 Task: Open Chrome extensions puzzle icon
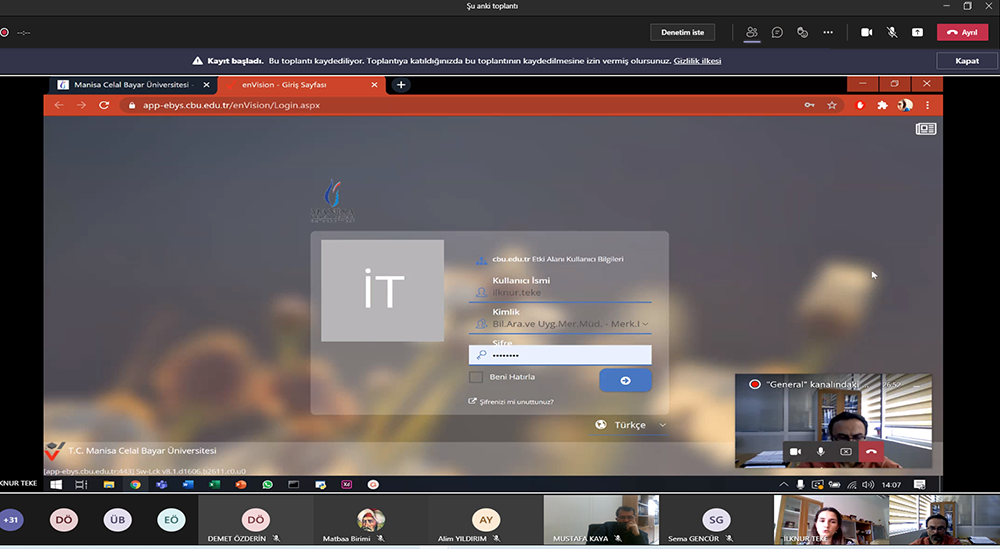[x=882, y=105]
